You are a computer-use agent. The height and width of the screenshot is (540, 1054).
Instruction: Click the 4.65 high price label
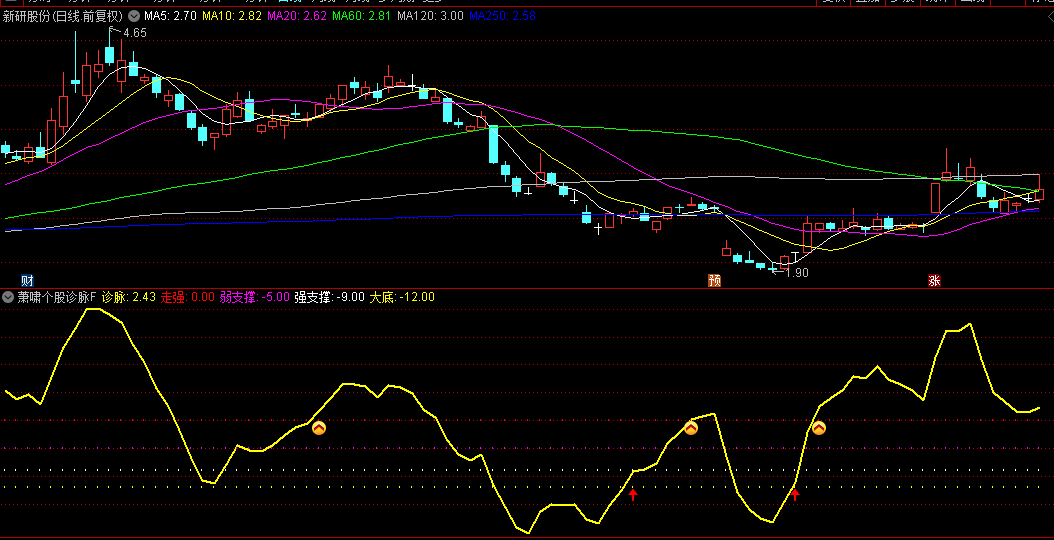point(134,33)
